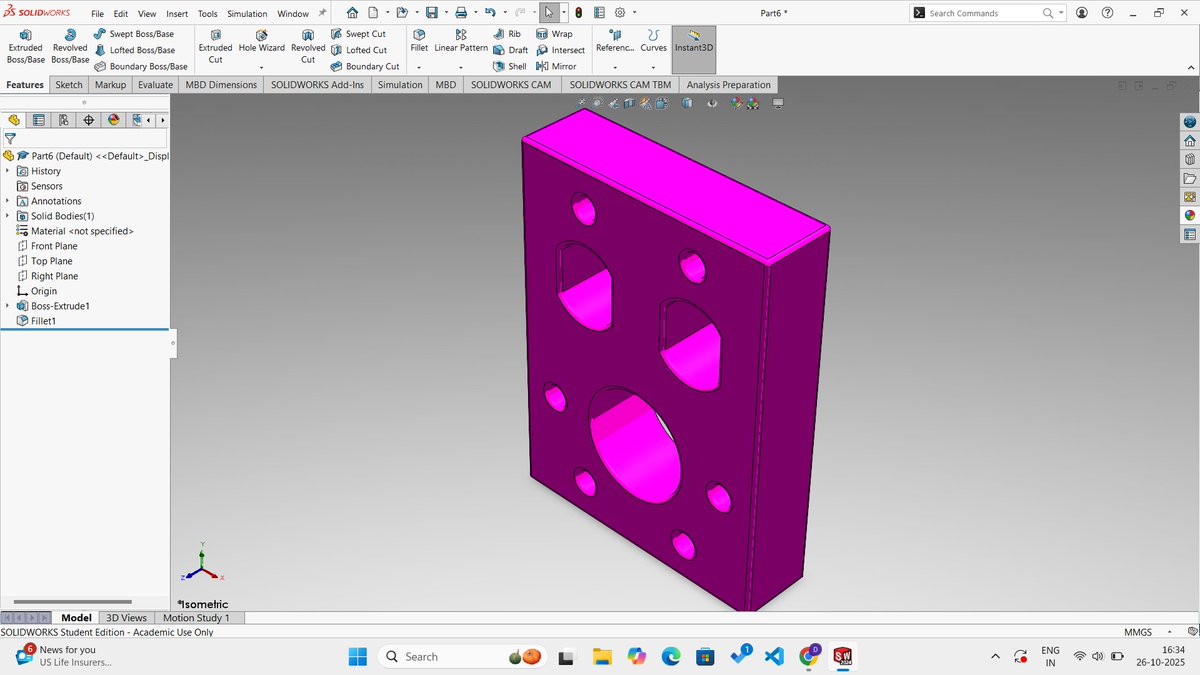
Task: Click the Rebuild traffic light icon
Action: coord(579,13)
